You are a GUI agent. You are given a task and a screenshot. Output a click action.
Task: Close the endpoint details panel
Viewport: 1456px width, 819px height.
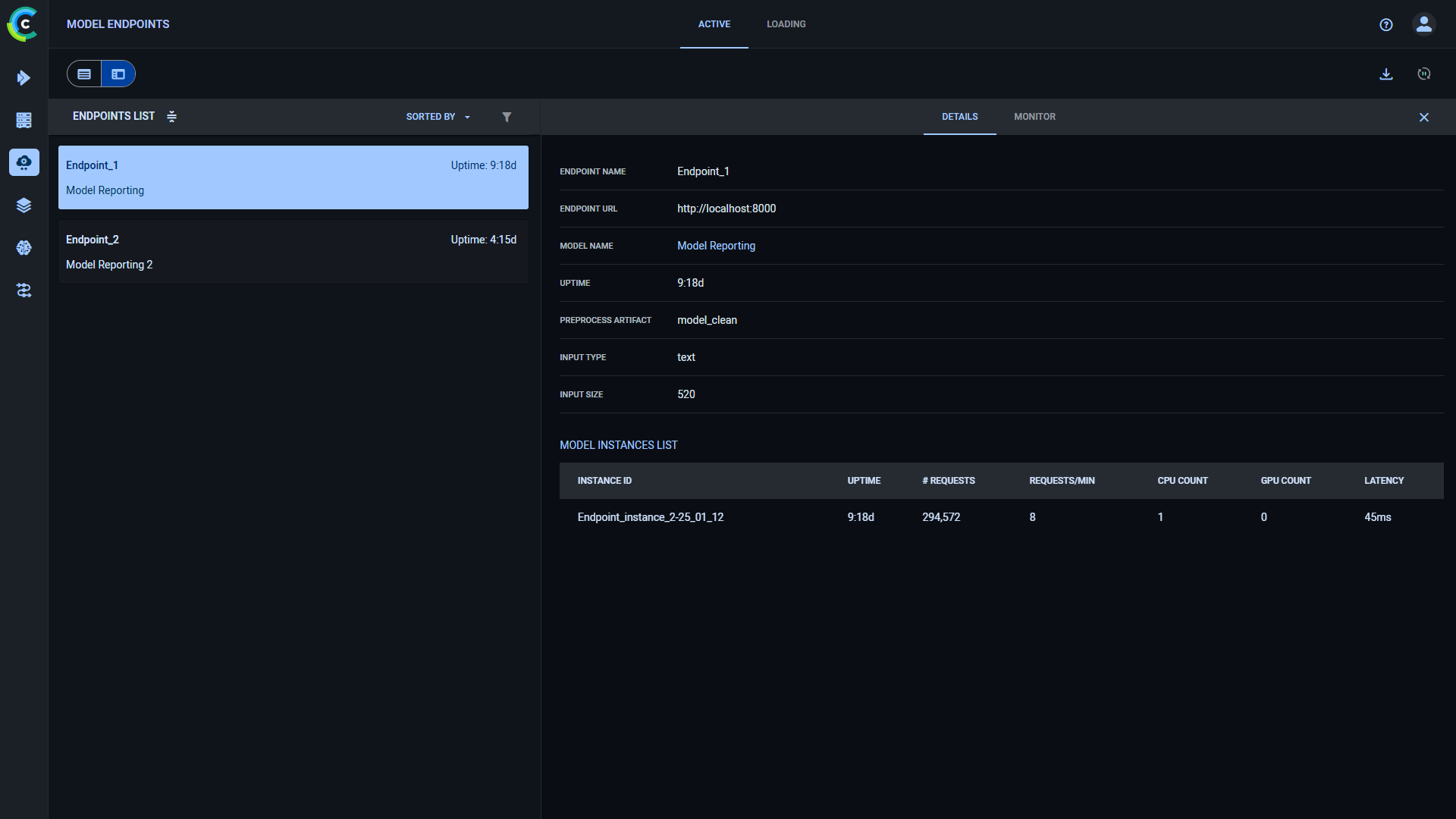(1424, 117)
